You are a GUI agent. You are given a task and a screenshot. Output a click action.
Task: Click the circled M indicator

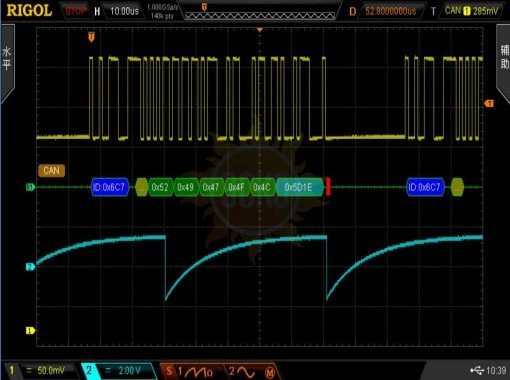click(270, 372)
